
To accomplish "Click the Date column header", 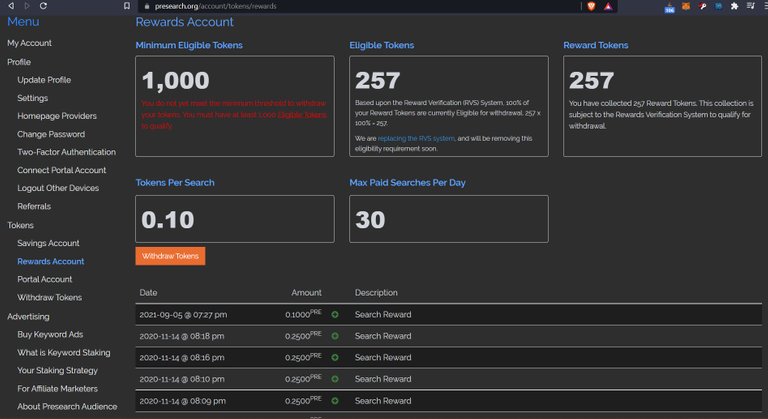I will pos(148,293).
